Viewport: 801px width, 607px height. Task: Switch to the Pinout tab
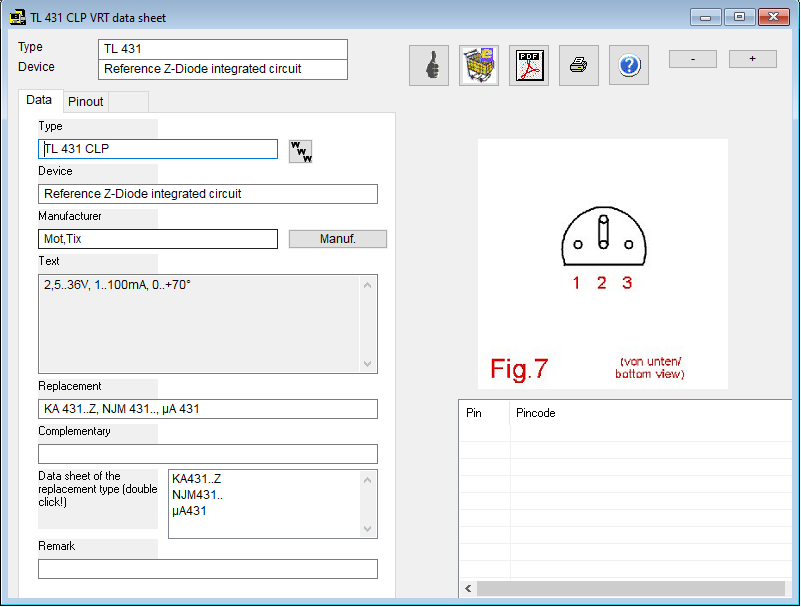click(86, 102)
